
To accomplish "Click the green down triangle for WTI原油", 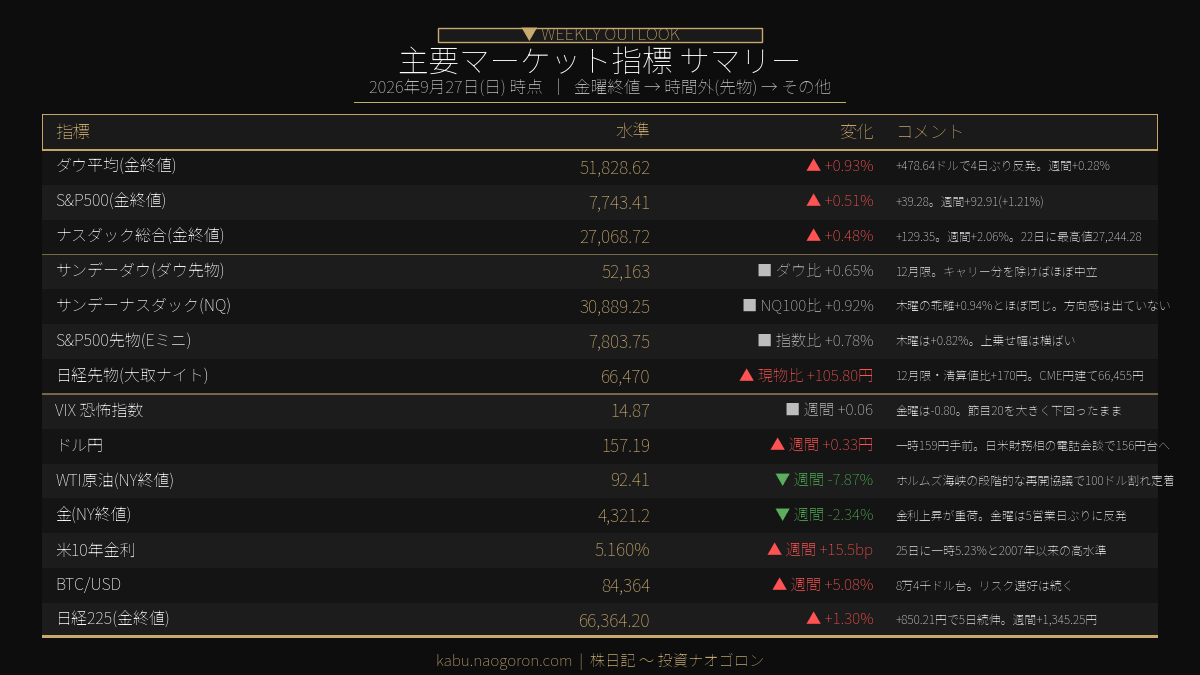I will (x=783, y=480).
